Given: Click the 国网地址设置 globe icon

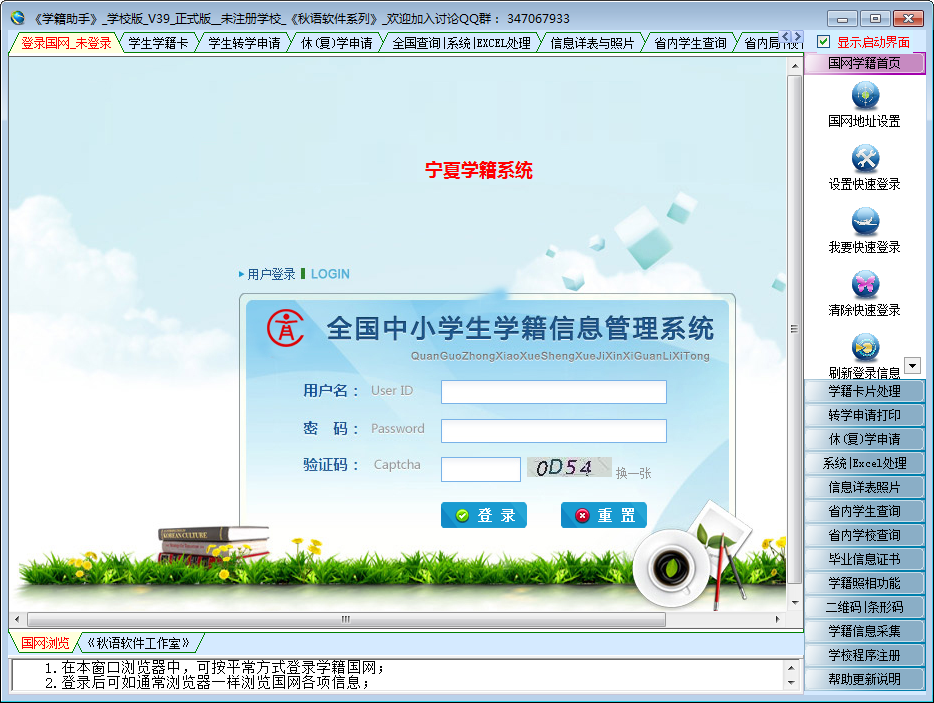Looking at the screenshot, I should (x=865, y=96).
